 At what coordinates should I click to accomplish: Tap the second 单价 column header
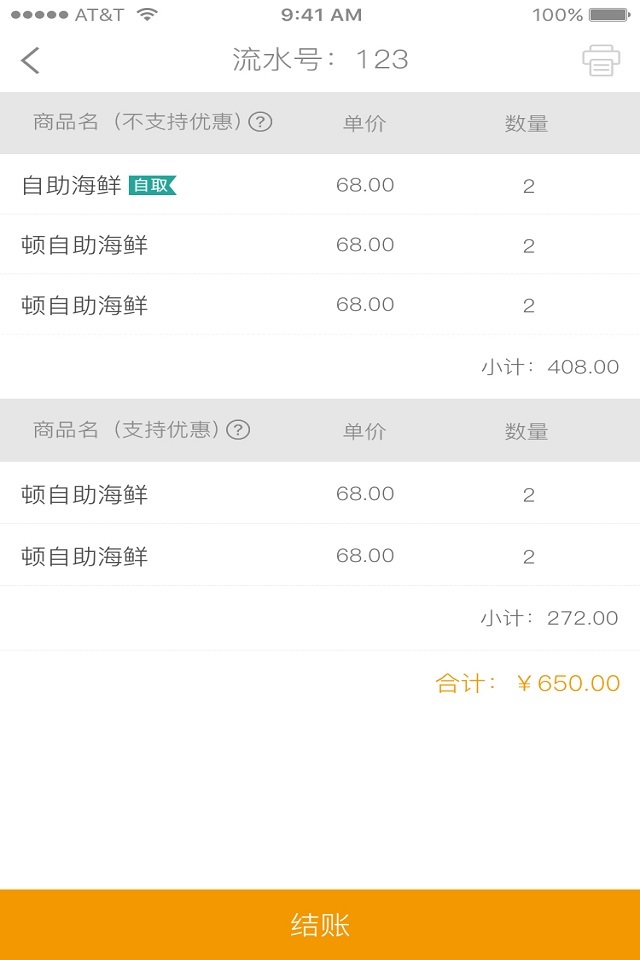364,431
